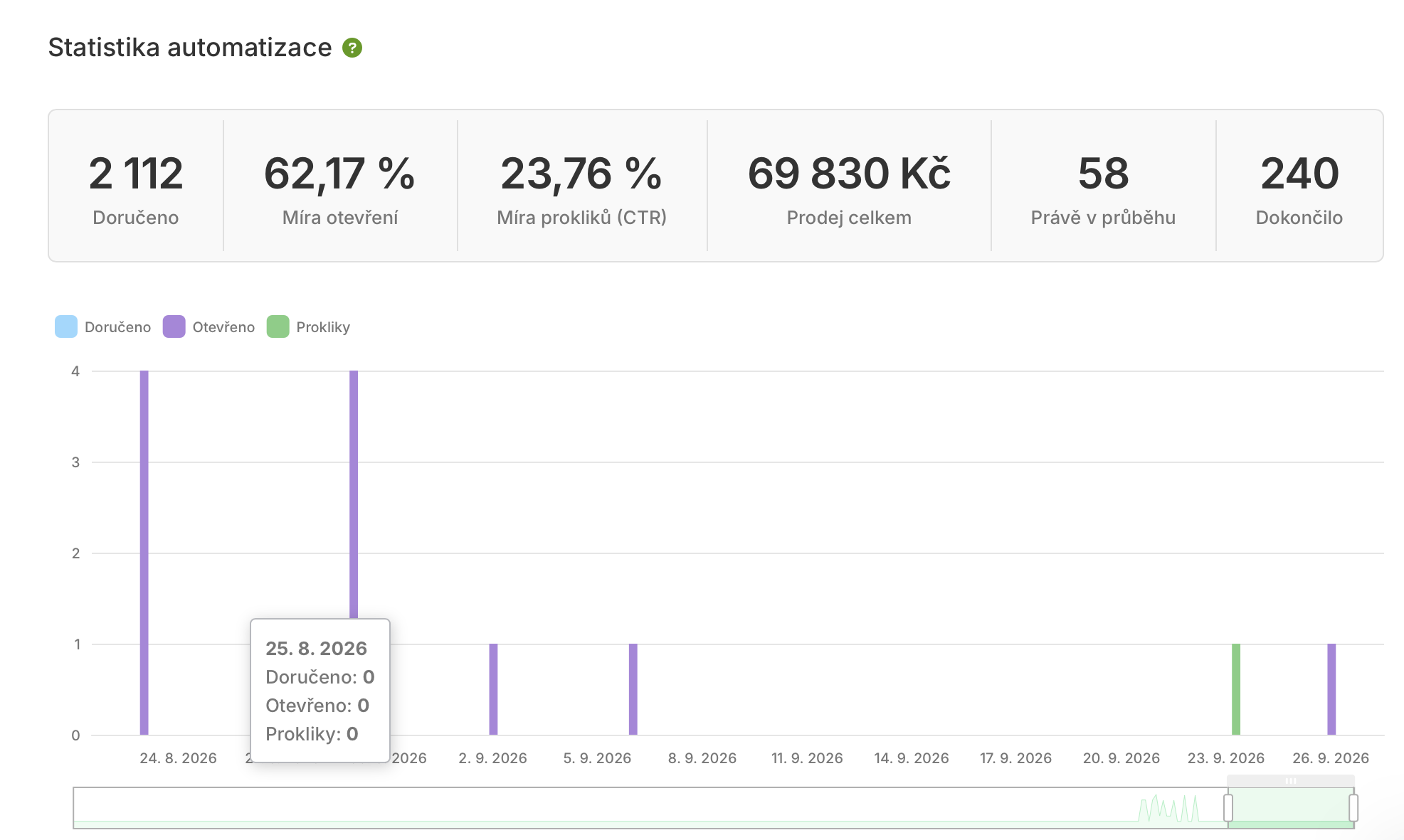Click the navigator sparkline peaks area
1404x840 pixels.
(1168, 809)
